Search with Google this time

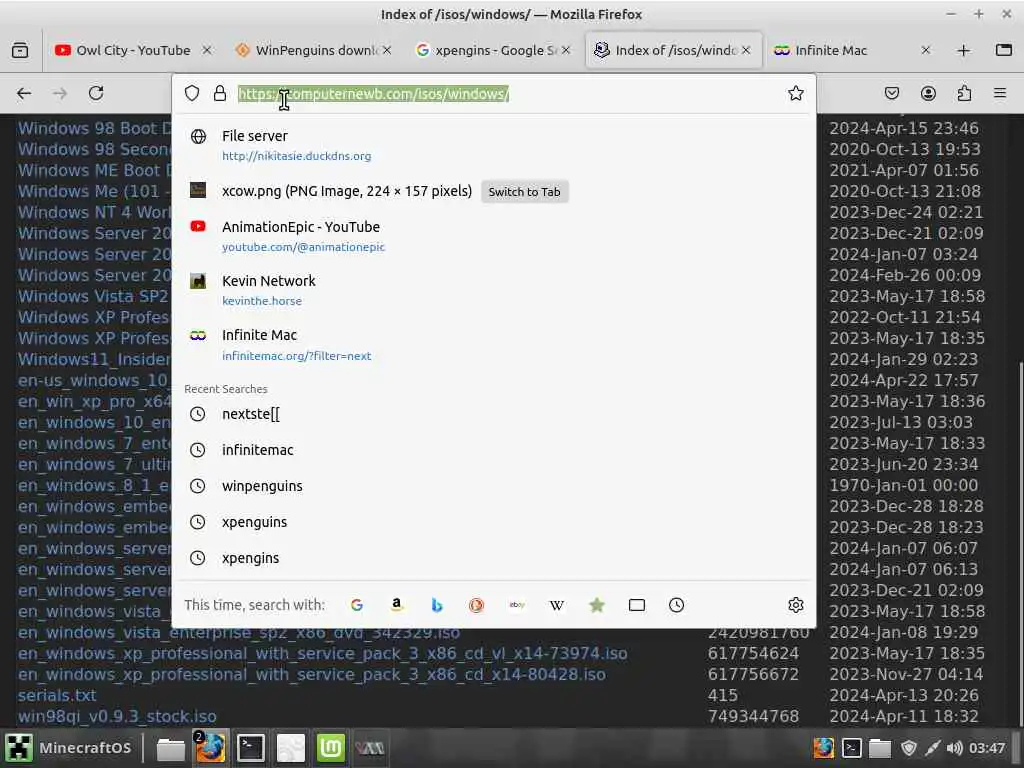click(x=357, y=605)
